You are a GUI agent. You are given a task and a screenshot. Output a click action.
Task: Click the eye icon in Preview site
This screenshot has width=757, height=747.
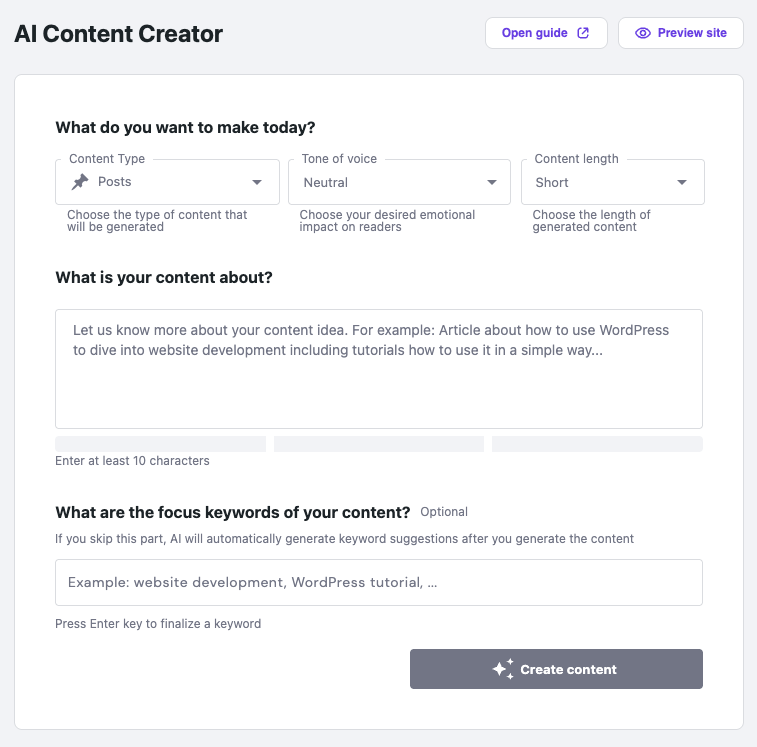pos(643,33)
